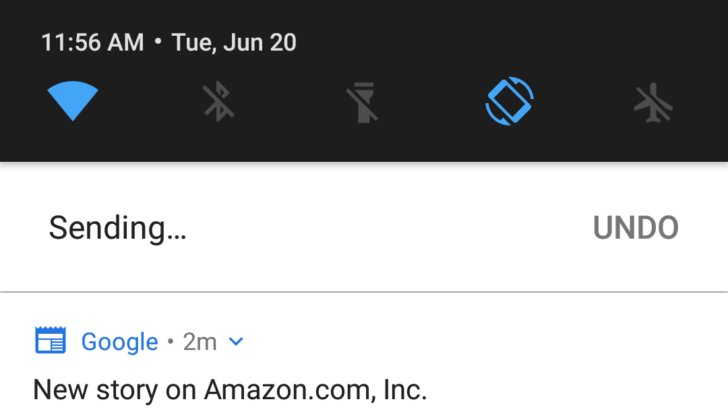Screen dimensions: 728x410
Task: Tap the Google app name label
Action: pos(119,342)
